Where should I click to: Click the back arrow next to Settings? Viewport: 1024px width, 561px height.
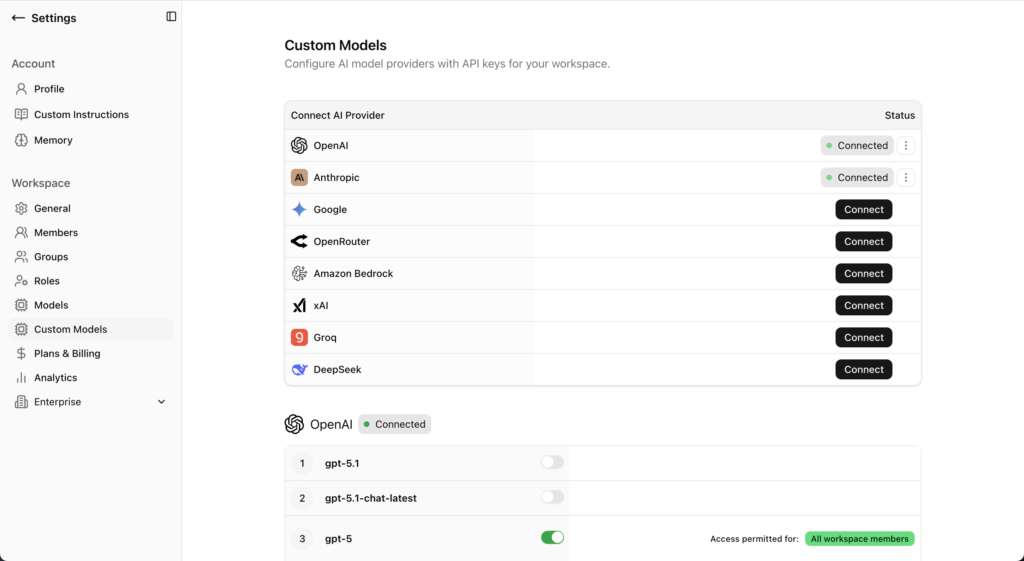[x=18, y=18]
